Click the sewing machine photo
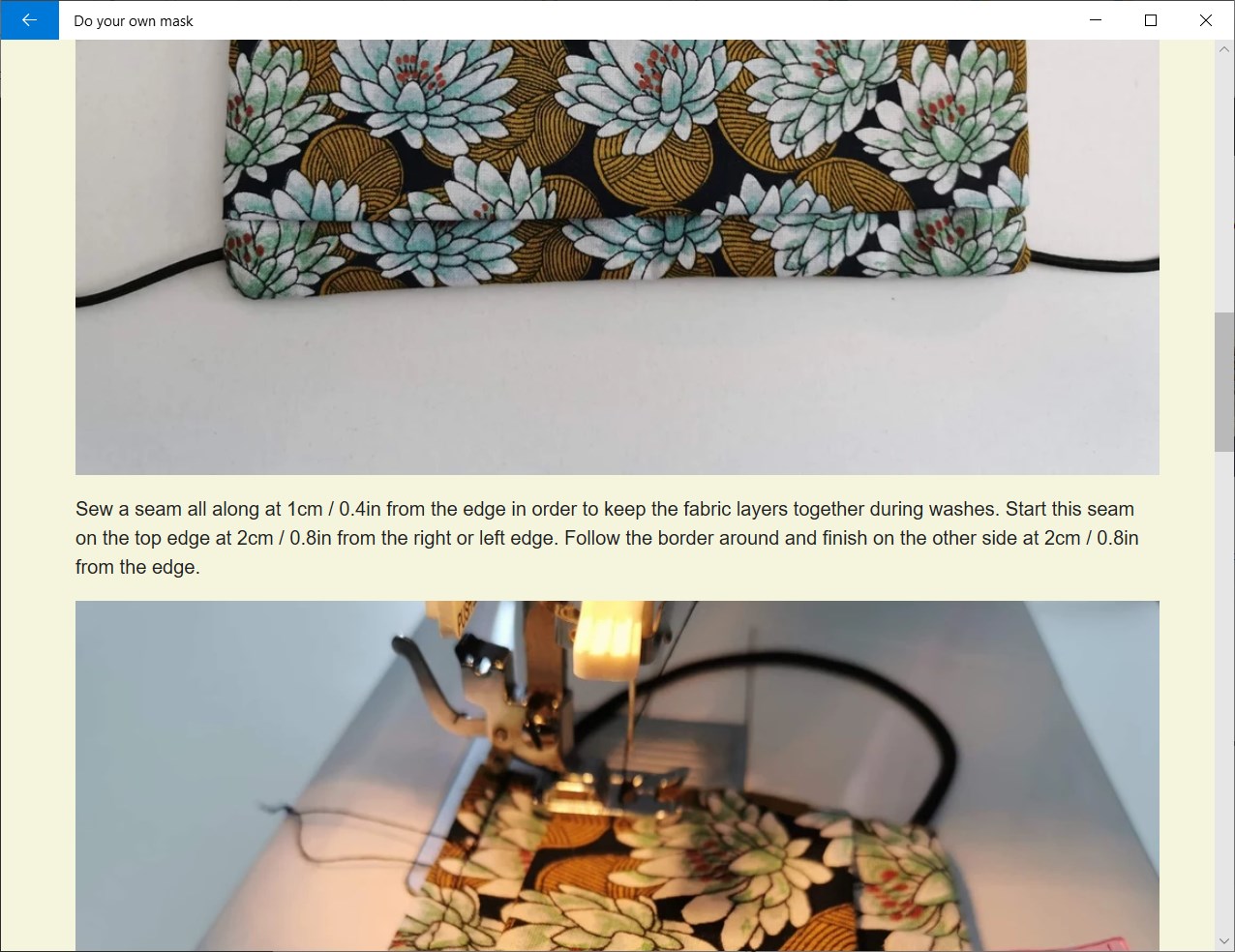 click(617, 776)
